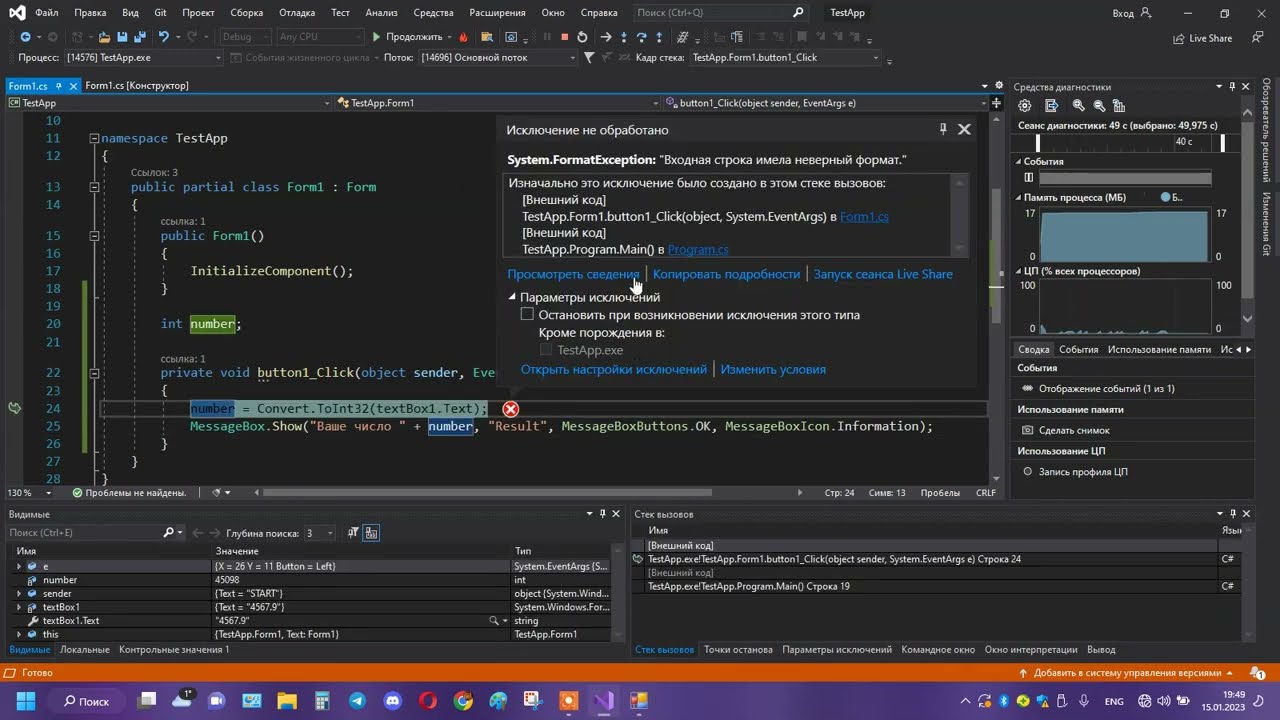Collapse the 'События' diagnostics section
This screenshot has width=1280, height=720.
click(1020, 162)
